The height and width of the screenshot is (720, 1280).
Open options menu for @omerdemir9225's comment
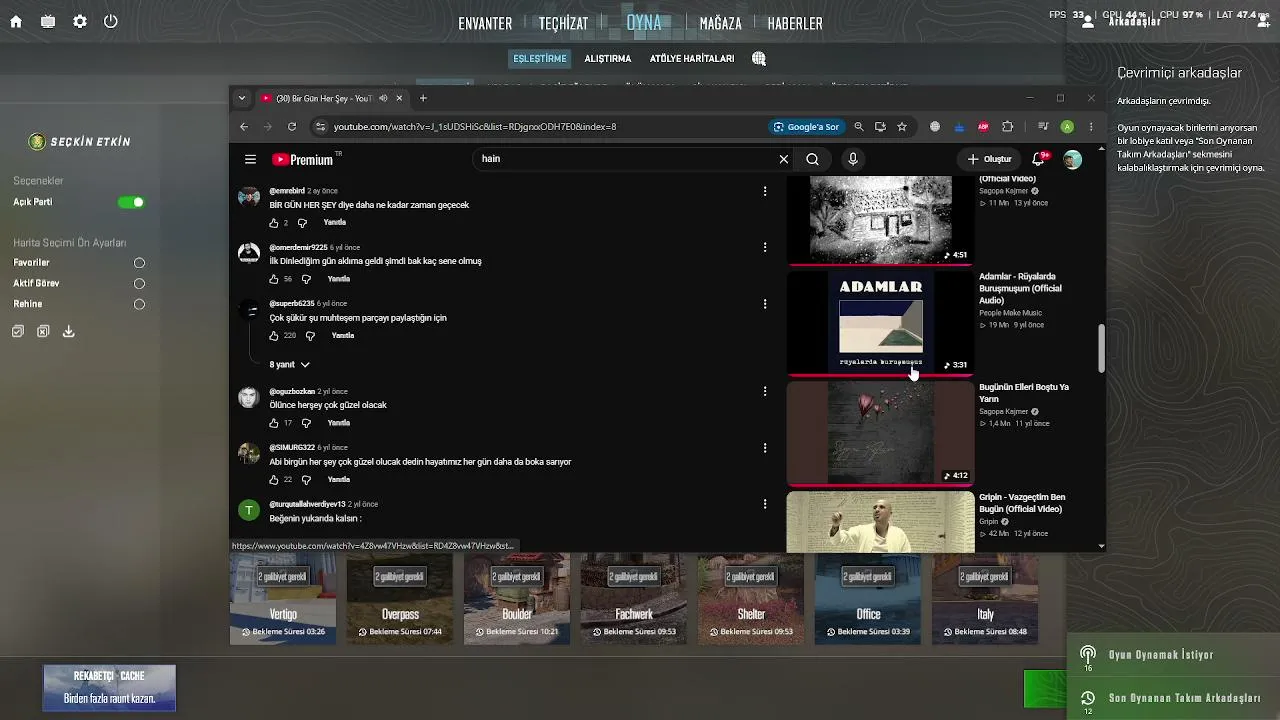(765, 247)
